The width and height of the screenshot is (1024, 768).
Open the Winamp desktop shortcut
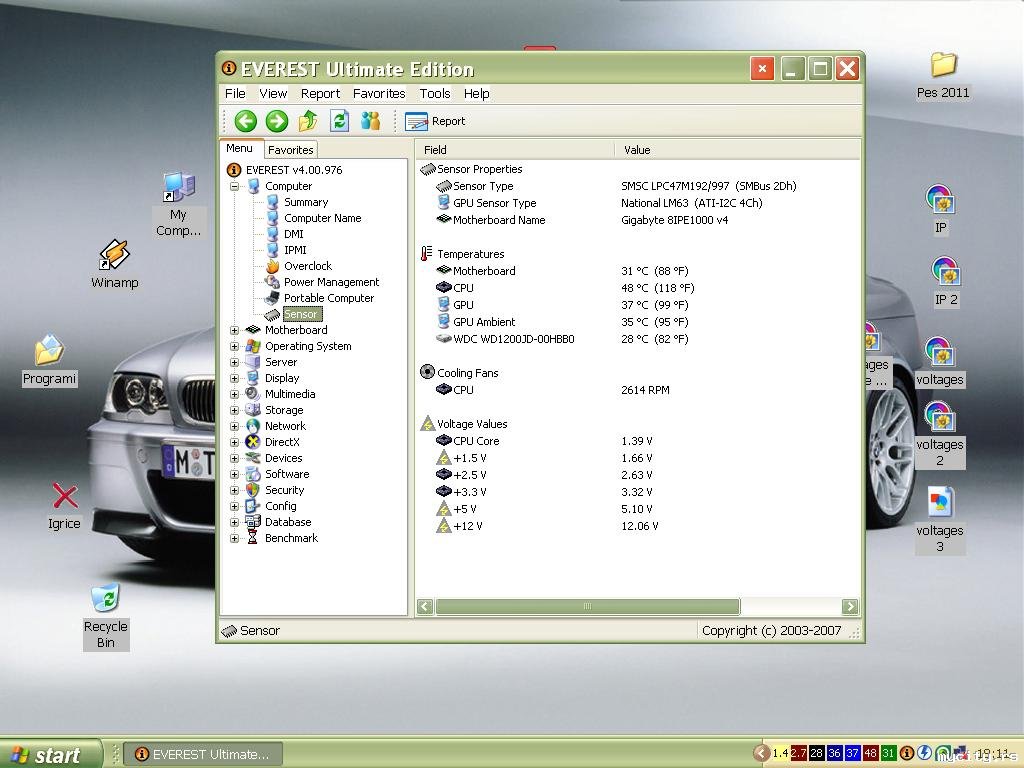[x=114, y=256]
